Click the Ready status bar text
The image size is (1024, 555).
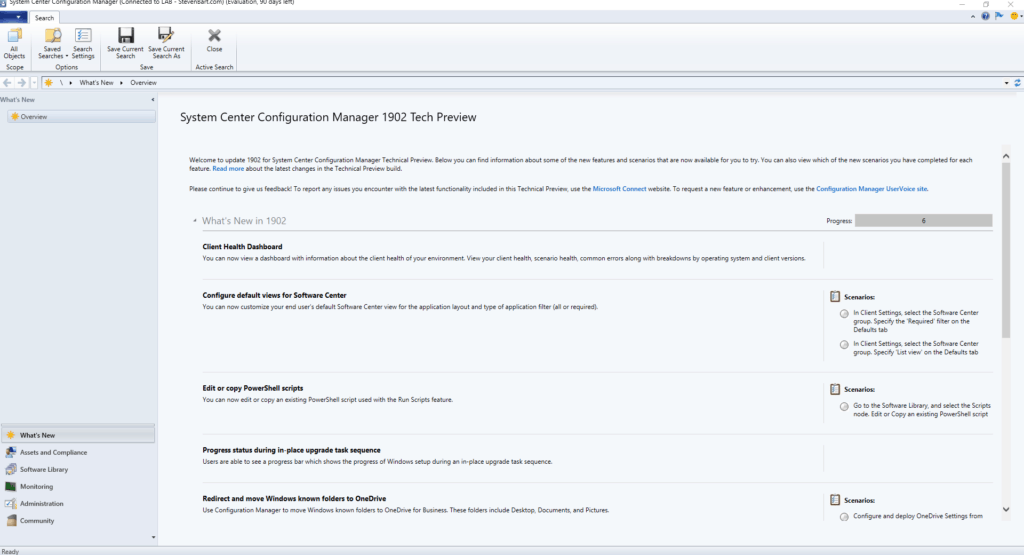[x=10, y=551]
